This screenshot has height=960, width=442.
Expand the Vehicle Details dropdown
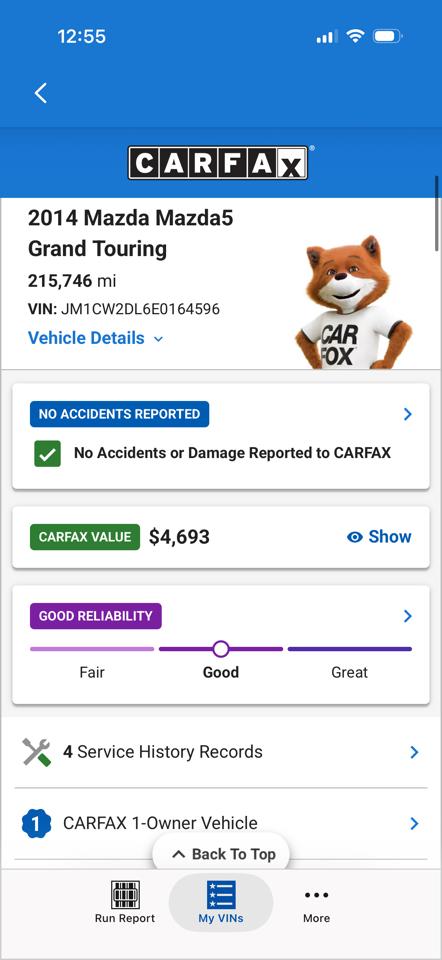pos(96,338)
